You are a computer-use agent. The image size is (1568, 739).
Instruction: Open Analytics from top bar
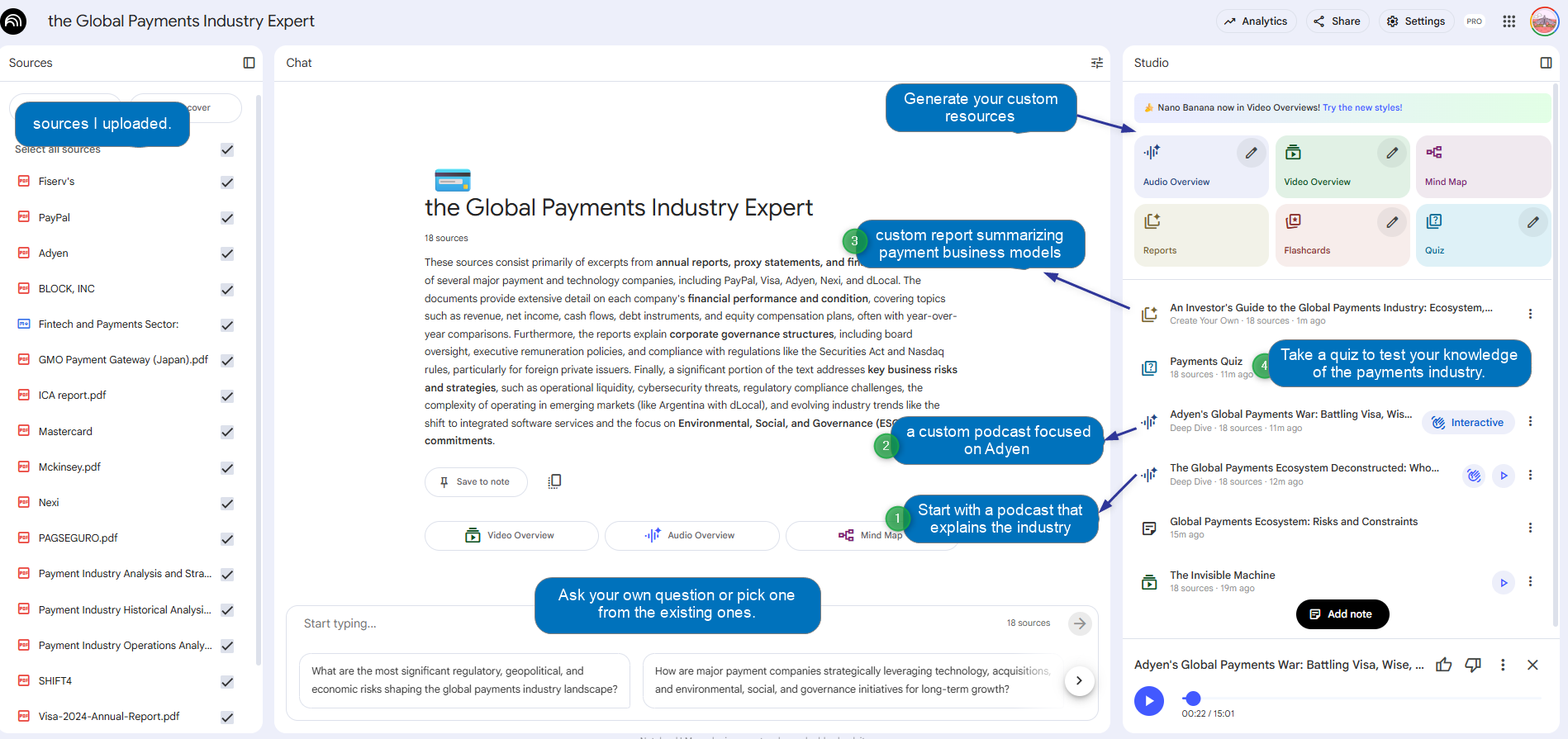[x=1256, y=21]
